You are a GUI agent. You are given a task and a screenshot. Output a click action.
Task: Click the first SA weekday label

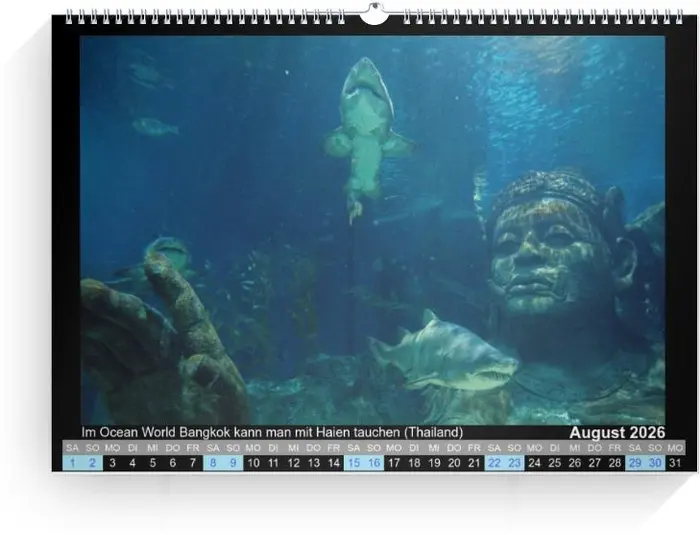(x=72, y=448)
